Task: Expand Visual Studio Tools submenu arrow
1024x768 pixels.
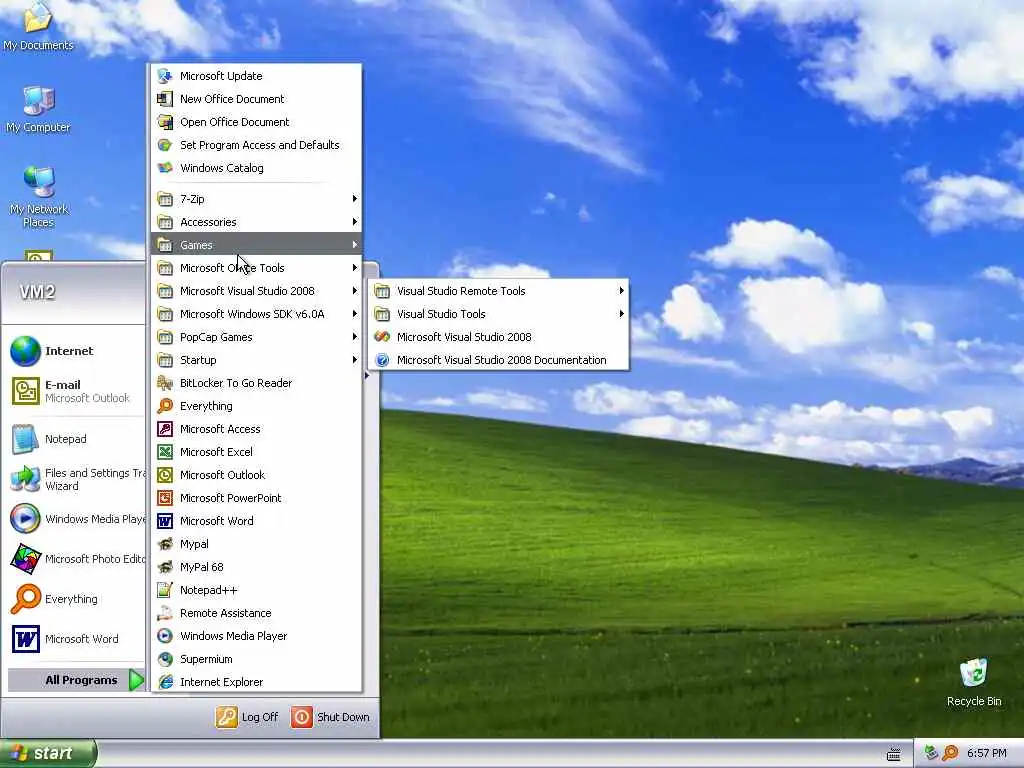Action: pyautogui.click(x=621, y=314)
